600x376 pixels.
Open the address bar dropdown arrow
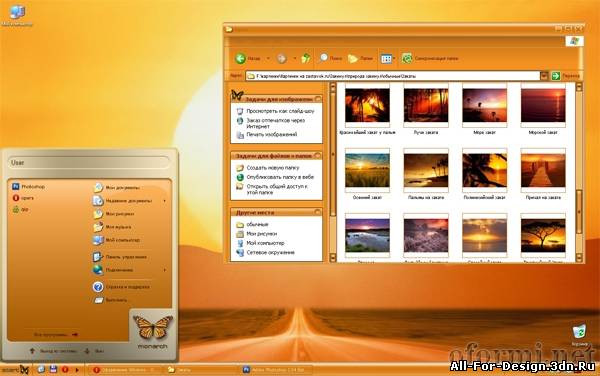544,76
